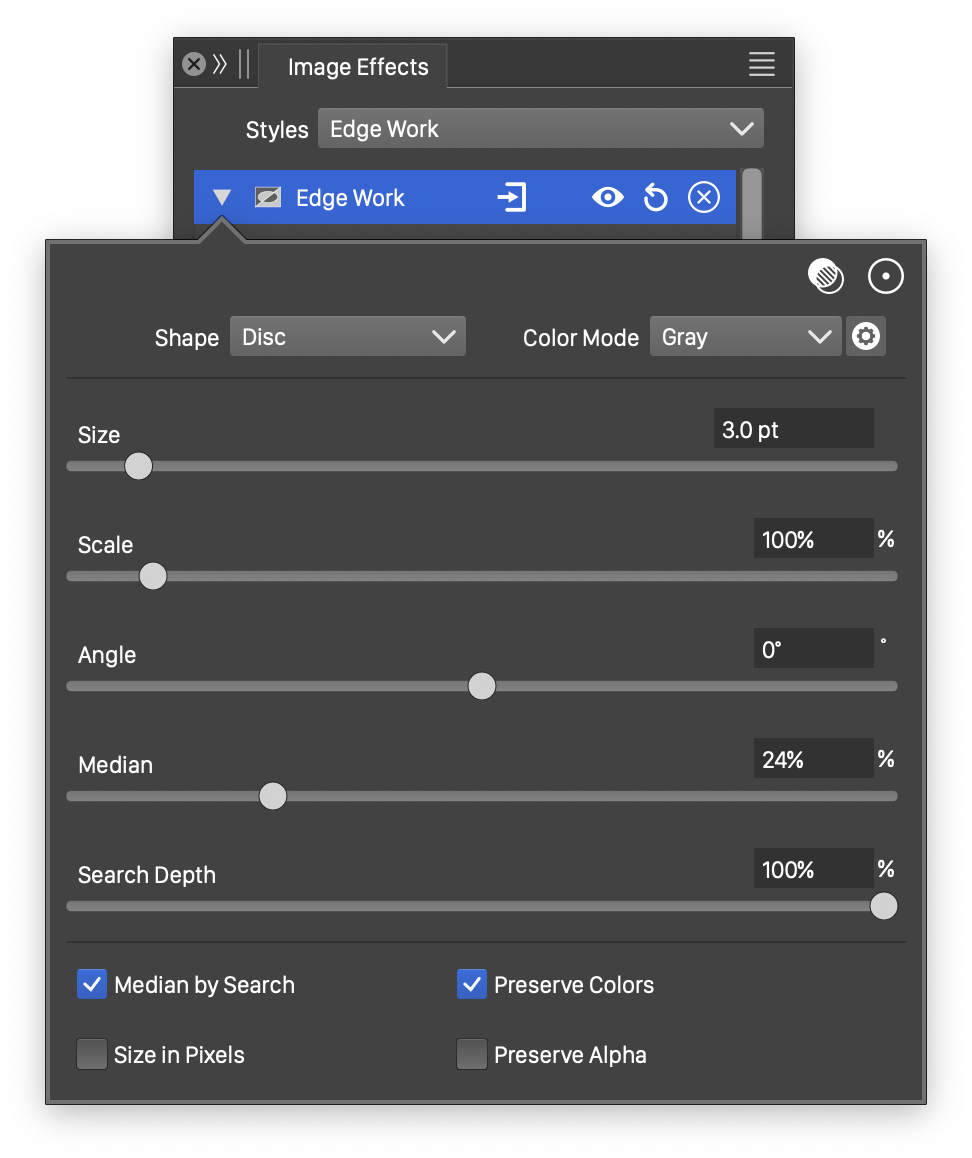Enable Preserve Alpha checkbox
This screenshot has height=1158, width=972.
click(x=472, y=1055)
